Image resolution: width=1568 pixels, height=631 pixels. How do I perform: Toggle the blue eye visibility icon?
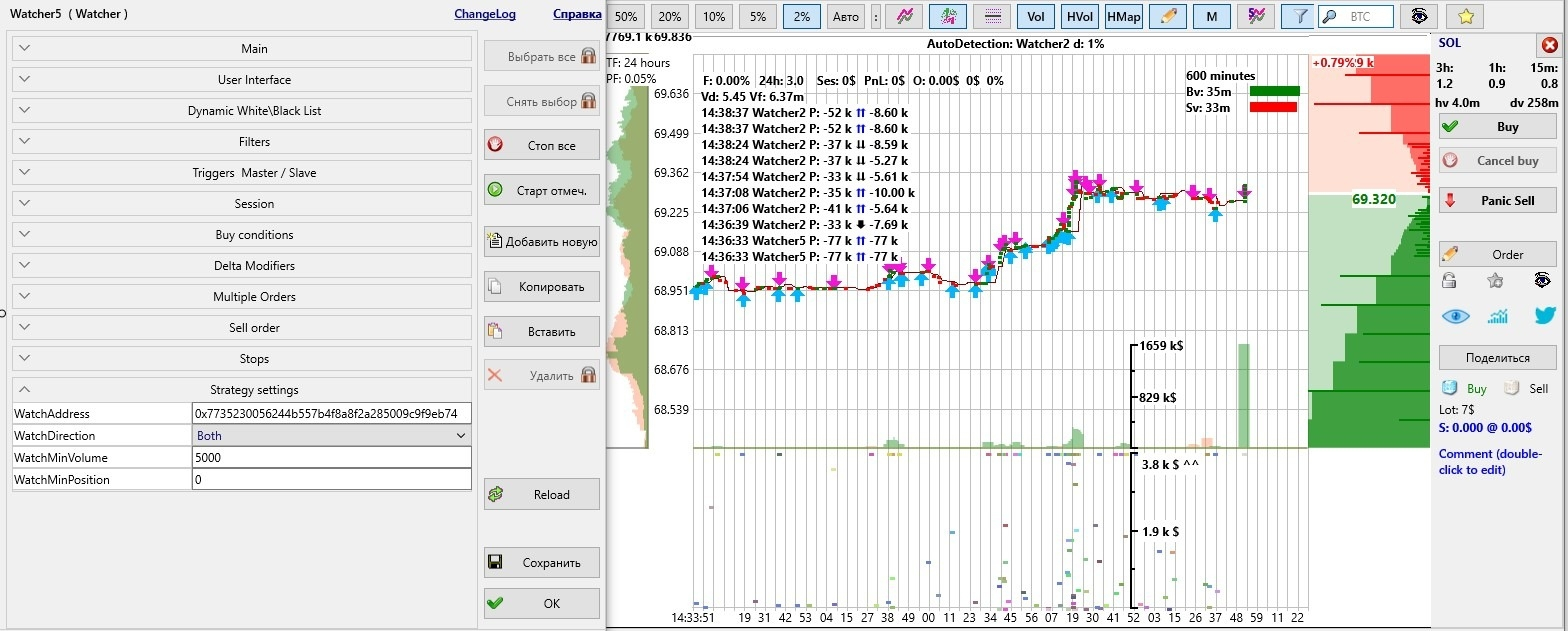point(1455,316)
